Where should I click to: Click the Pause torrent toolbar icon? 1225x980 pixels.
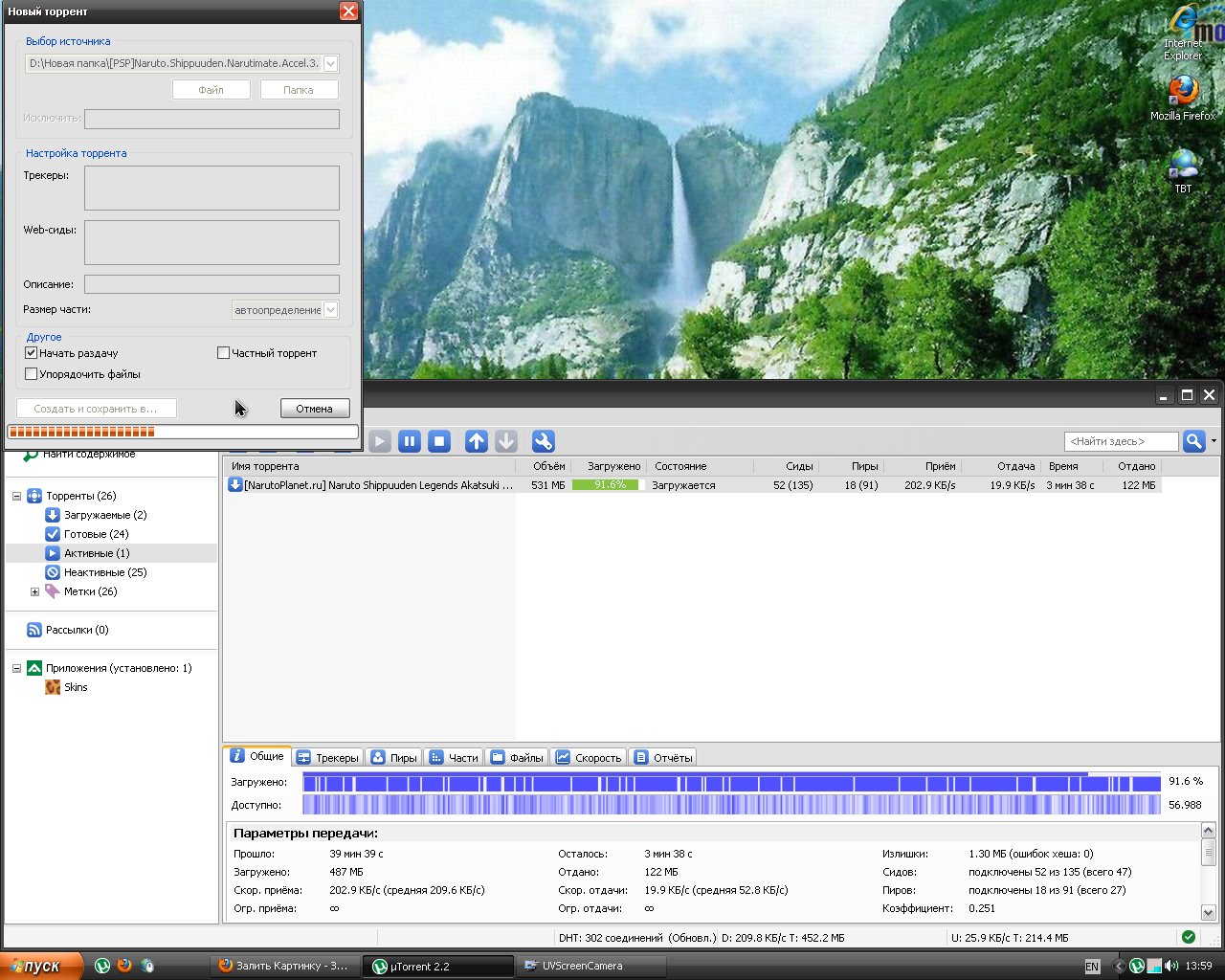pyautogui.click(x=410, y=441)
